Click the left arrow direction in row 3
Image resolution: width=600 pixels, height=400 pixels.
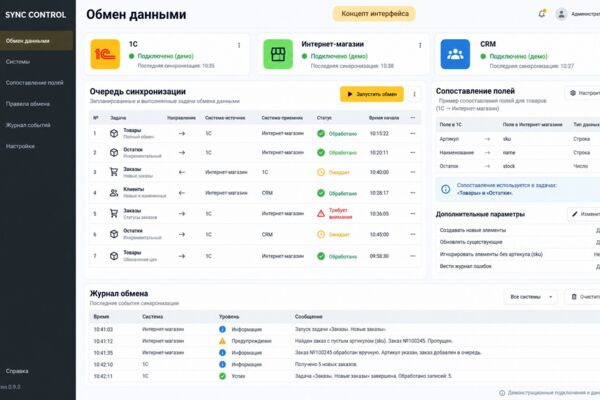[x=182, y=172]
